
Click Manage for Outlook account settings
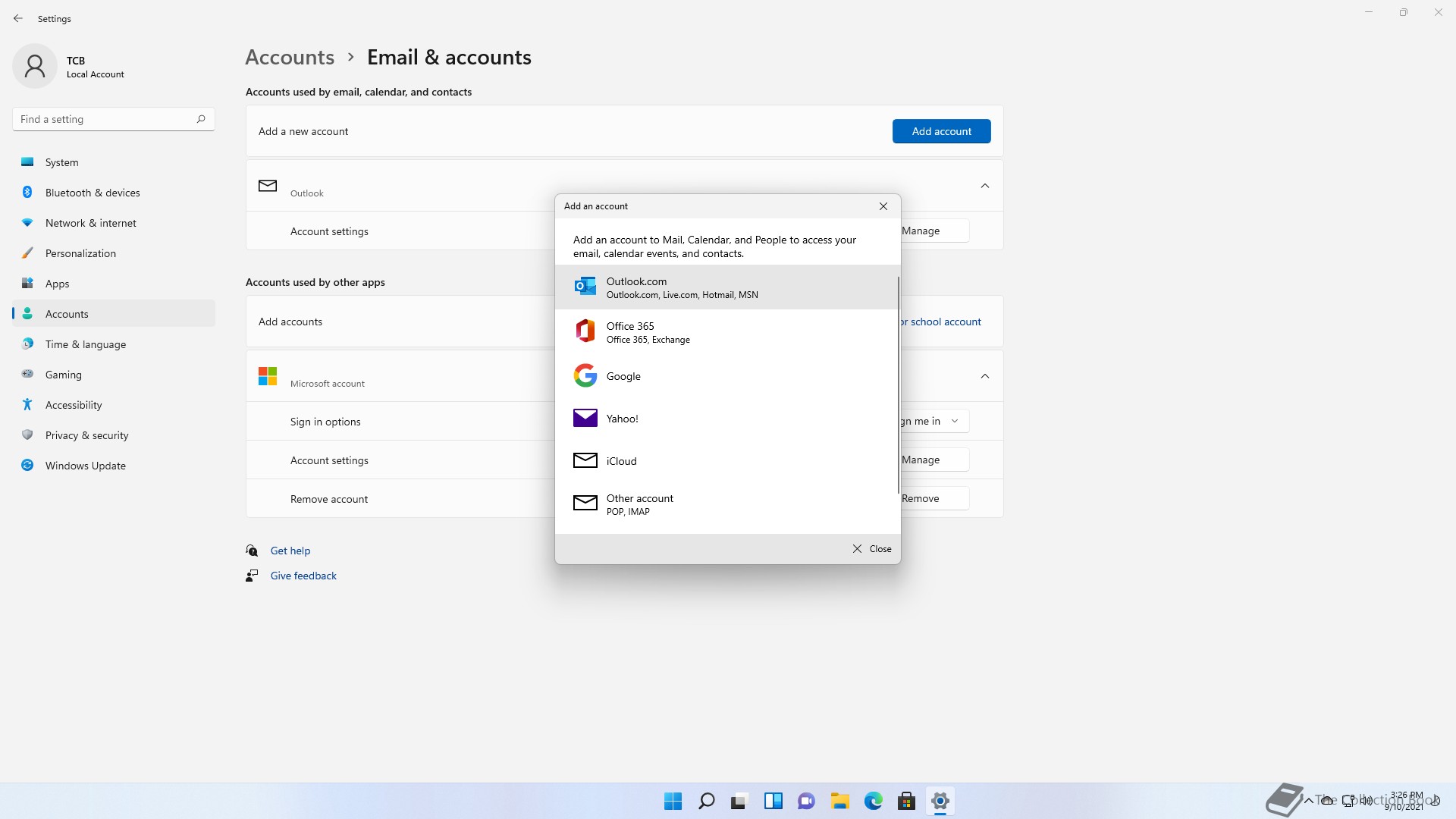tap(934, 231)
